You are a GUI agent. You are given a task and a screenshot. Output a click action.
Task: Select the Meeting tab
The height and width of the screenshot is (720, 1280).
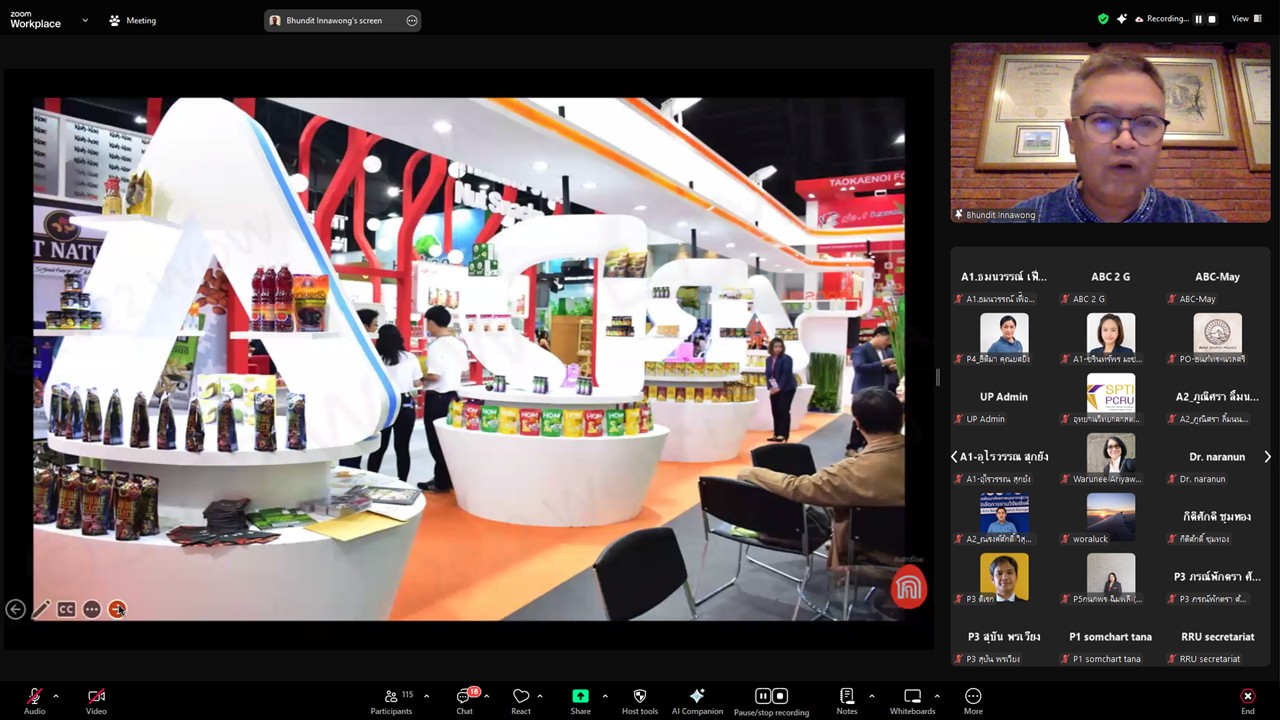click(x=132, y=20)
